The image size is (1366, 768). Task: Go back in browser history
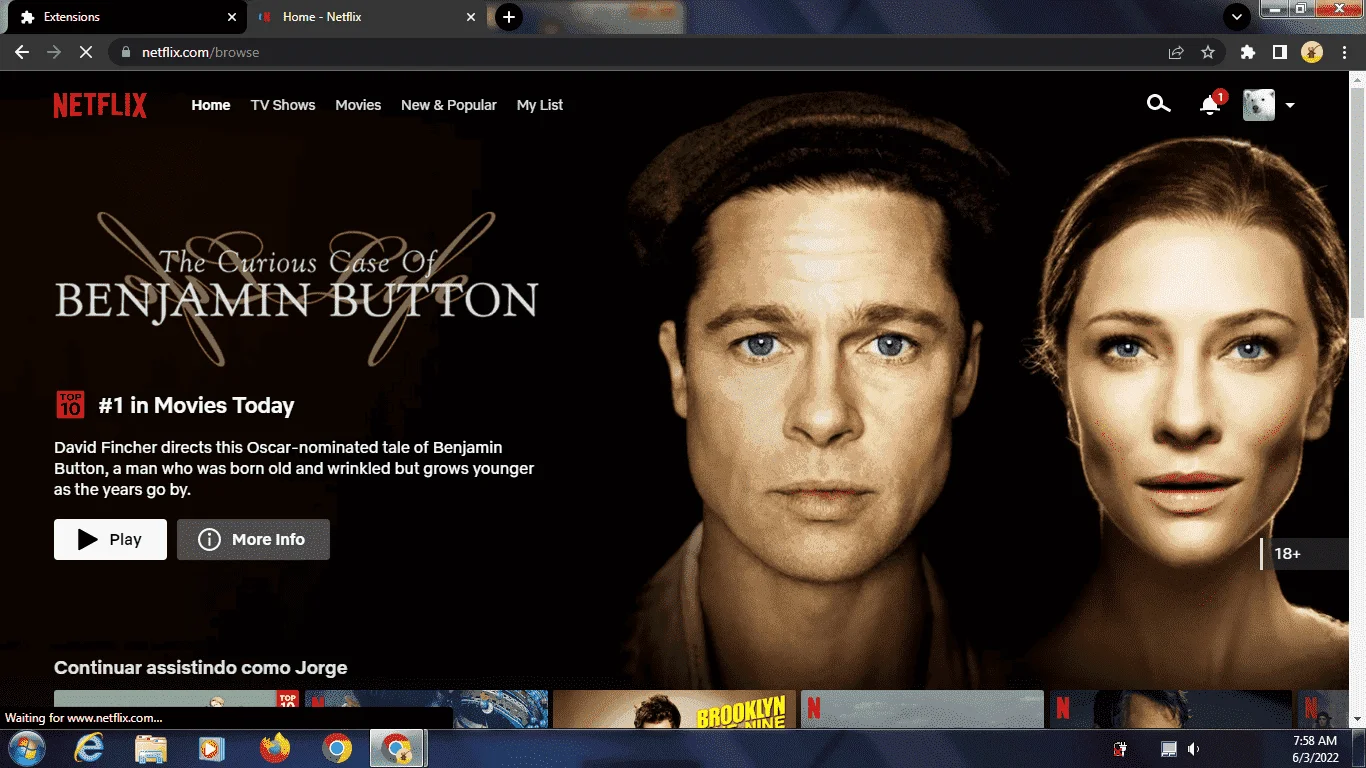(x=22, y=52)
